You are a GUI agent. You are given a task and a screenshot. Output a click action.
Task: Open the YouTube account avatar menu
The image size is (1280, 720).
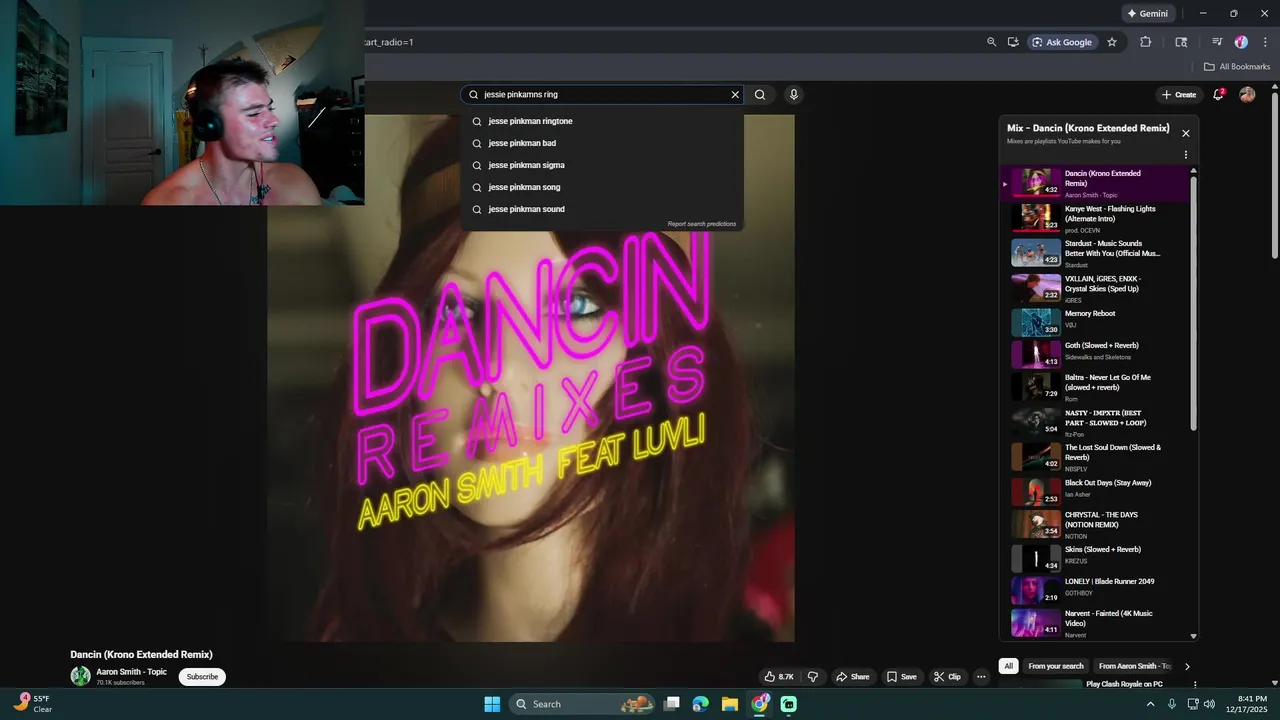1247,94
